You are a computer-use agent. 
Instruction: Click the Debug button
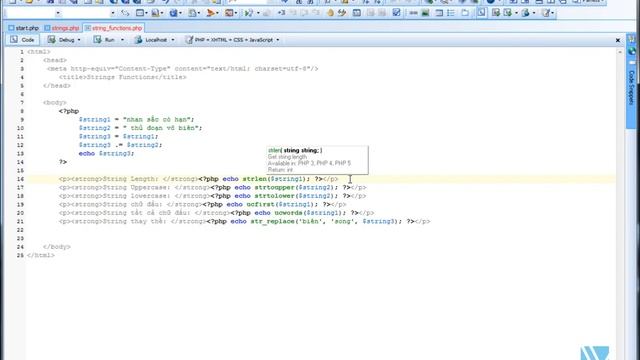point(62,40)
